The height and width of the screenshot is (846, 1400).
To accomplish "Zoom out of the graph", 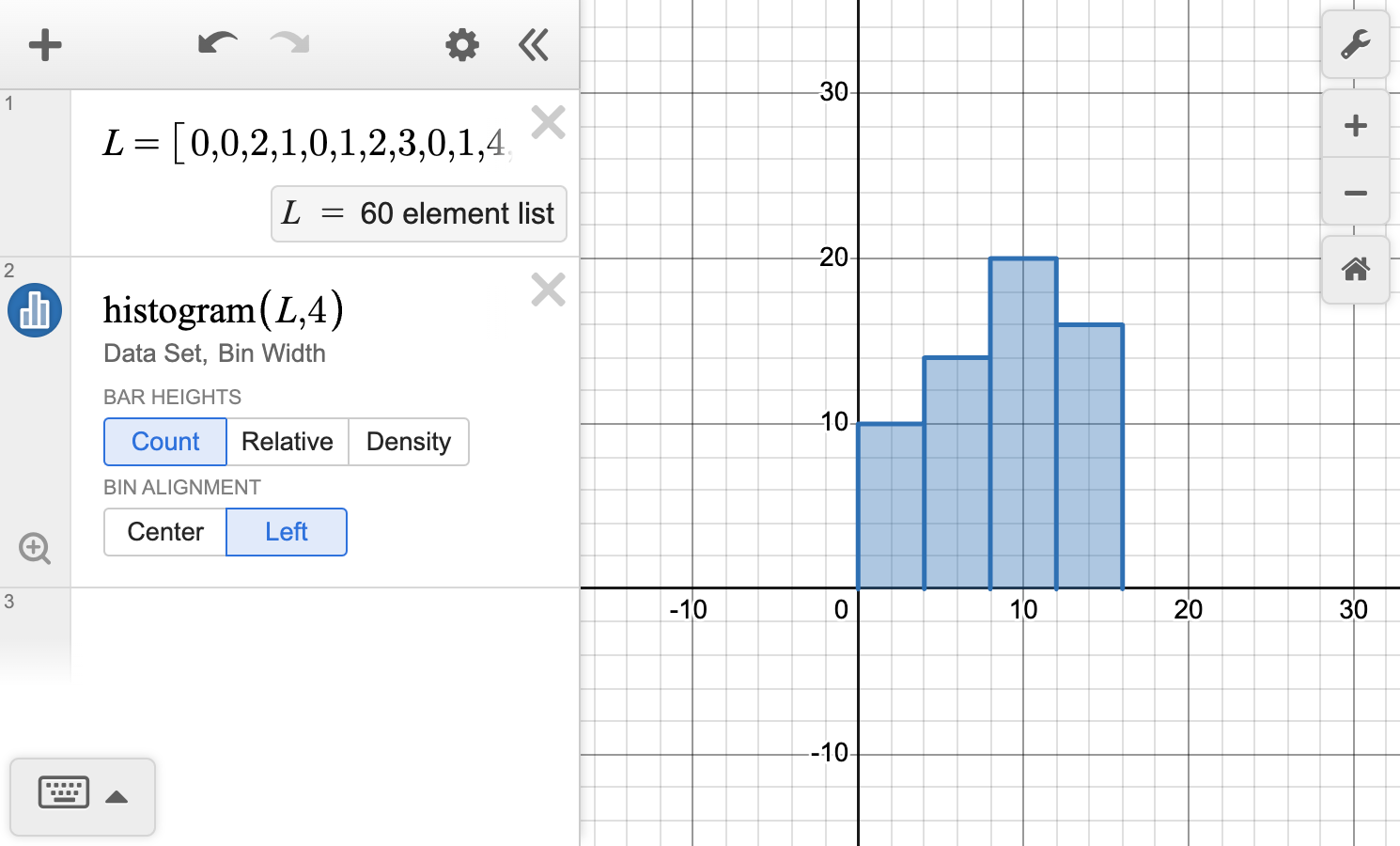I will point(1355,196).
